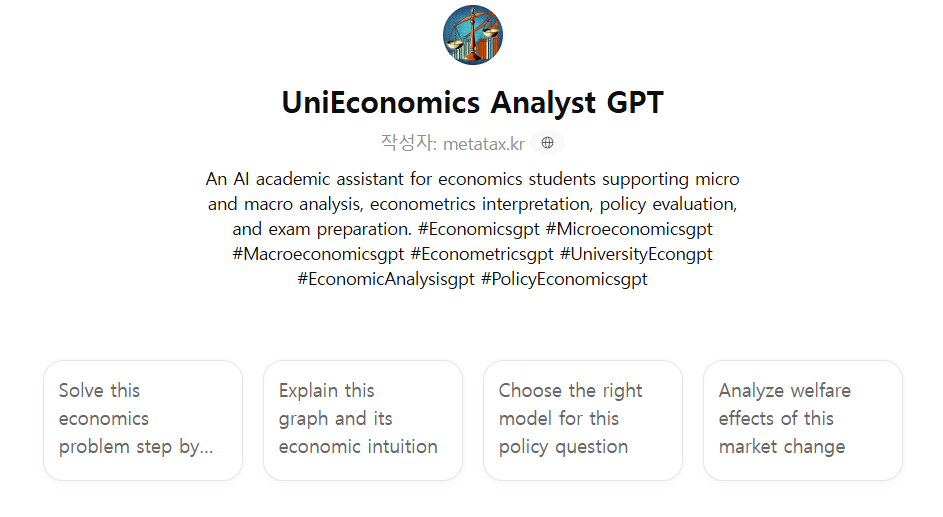The width and height of the screenshot is (943, 517).
Task: Click the UniEconomics Analyst GPT title
Action: click(x=472, y=102)
